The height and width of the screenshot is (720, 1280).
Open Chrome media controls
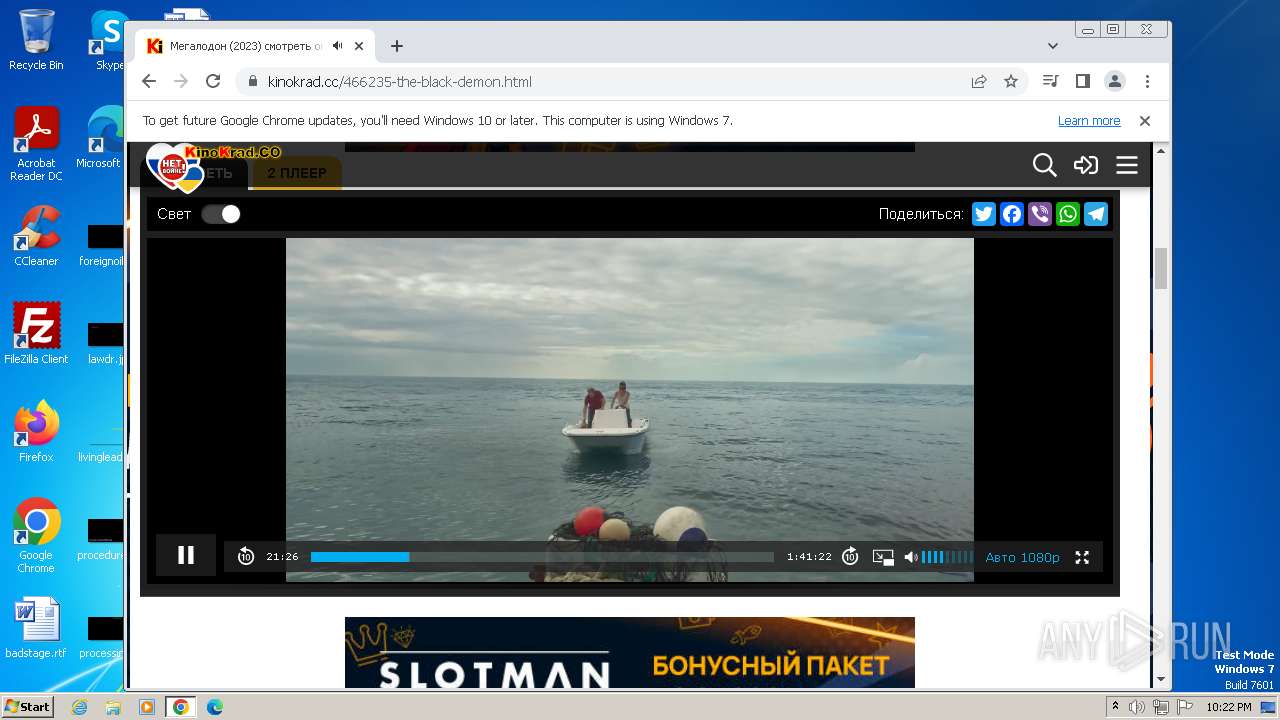tap(1050, 82)
